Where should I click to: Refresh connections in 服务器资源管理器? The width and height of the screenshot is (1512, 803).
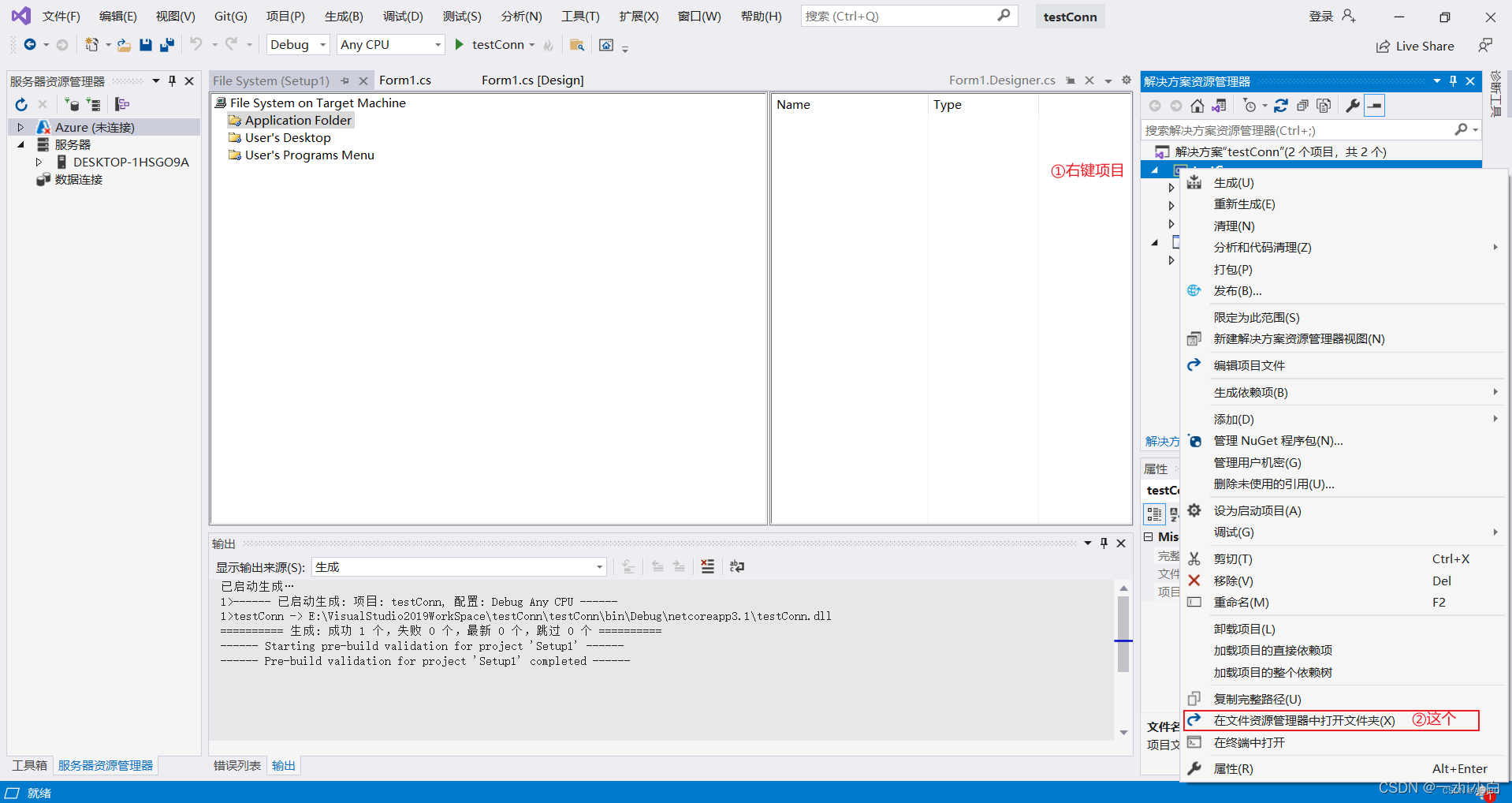pos(20,104)
